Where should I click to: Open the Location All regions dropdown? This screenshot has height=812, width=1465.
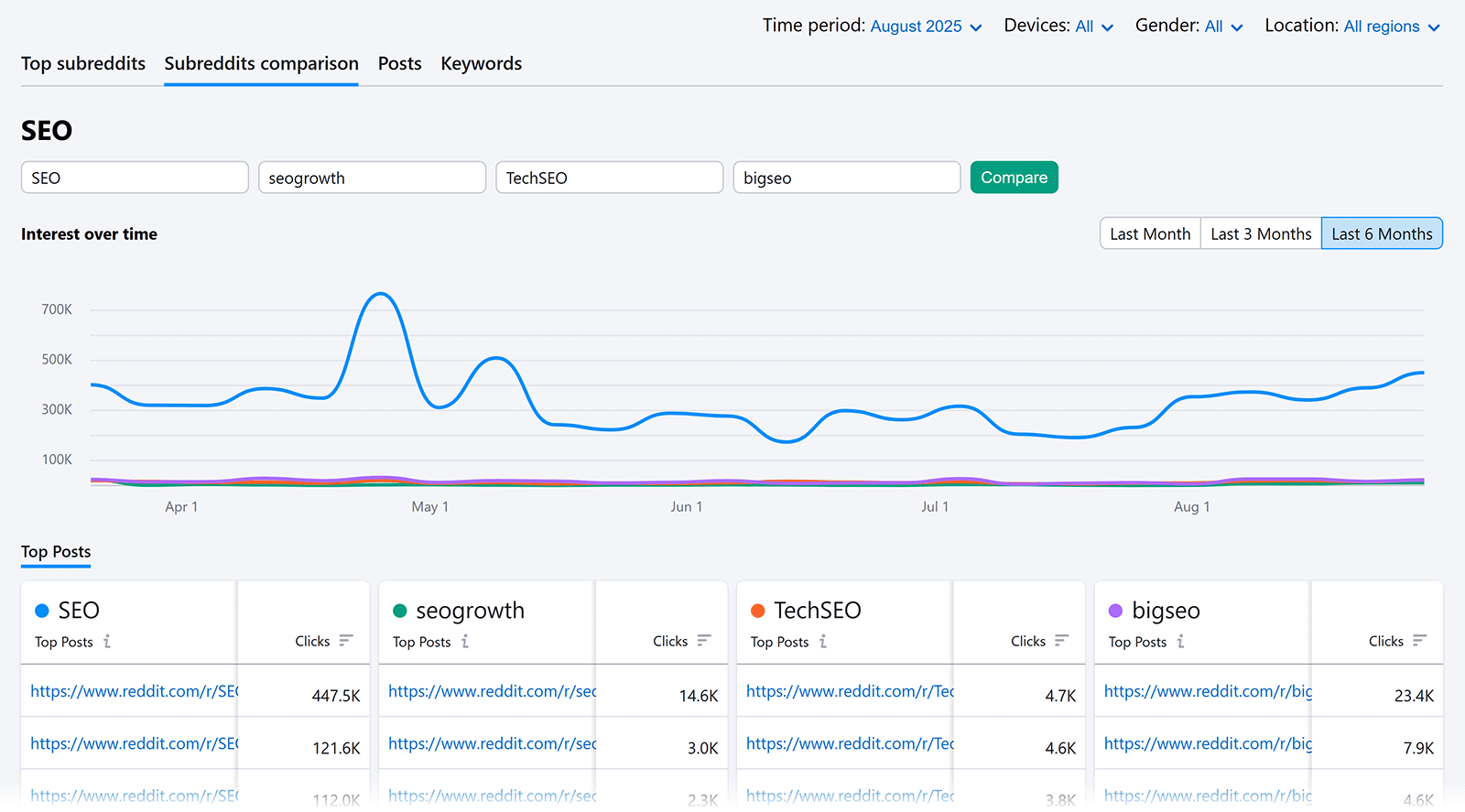[1391, 27]
